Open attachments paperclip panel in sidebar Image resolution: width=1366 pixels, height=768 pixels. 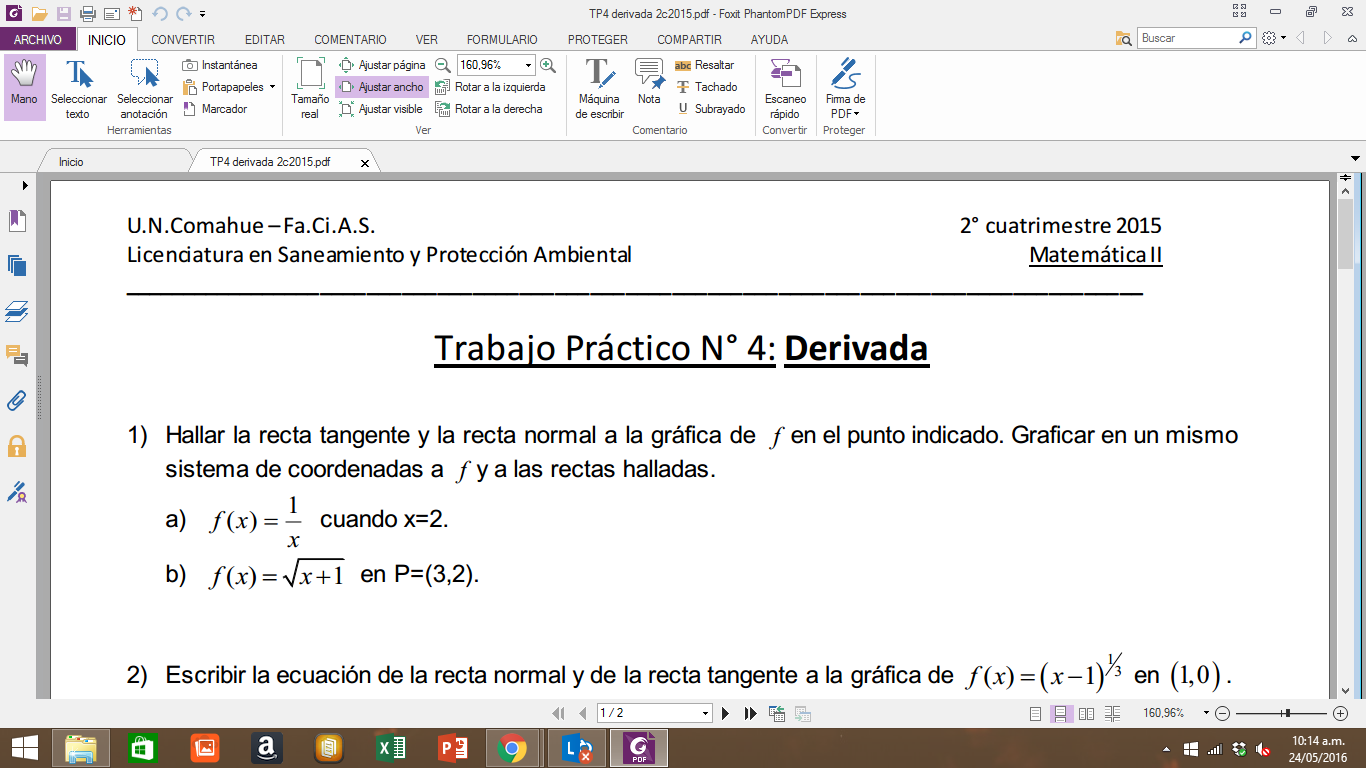click(x=17, y=401)
